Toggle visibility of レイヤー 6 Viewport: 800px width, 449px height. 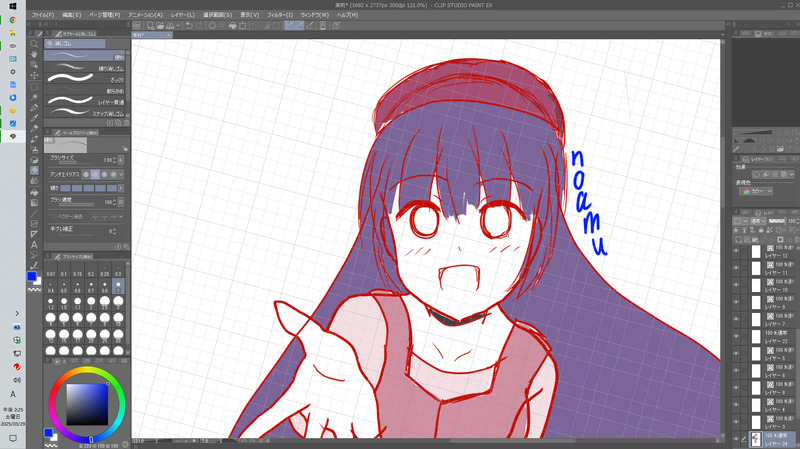[x=736, y=370]
